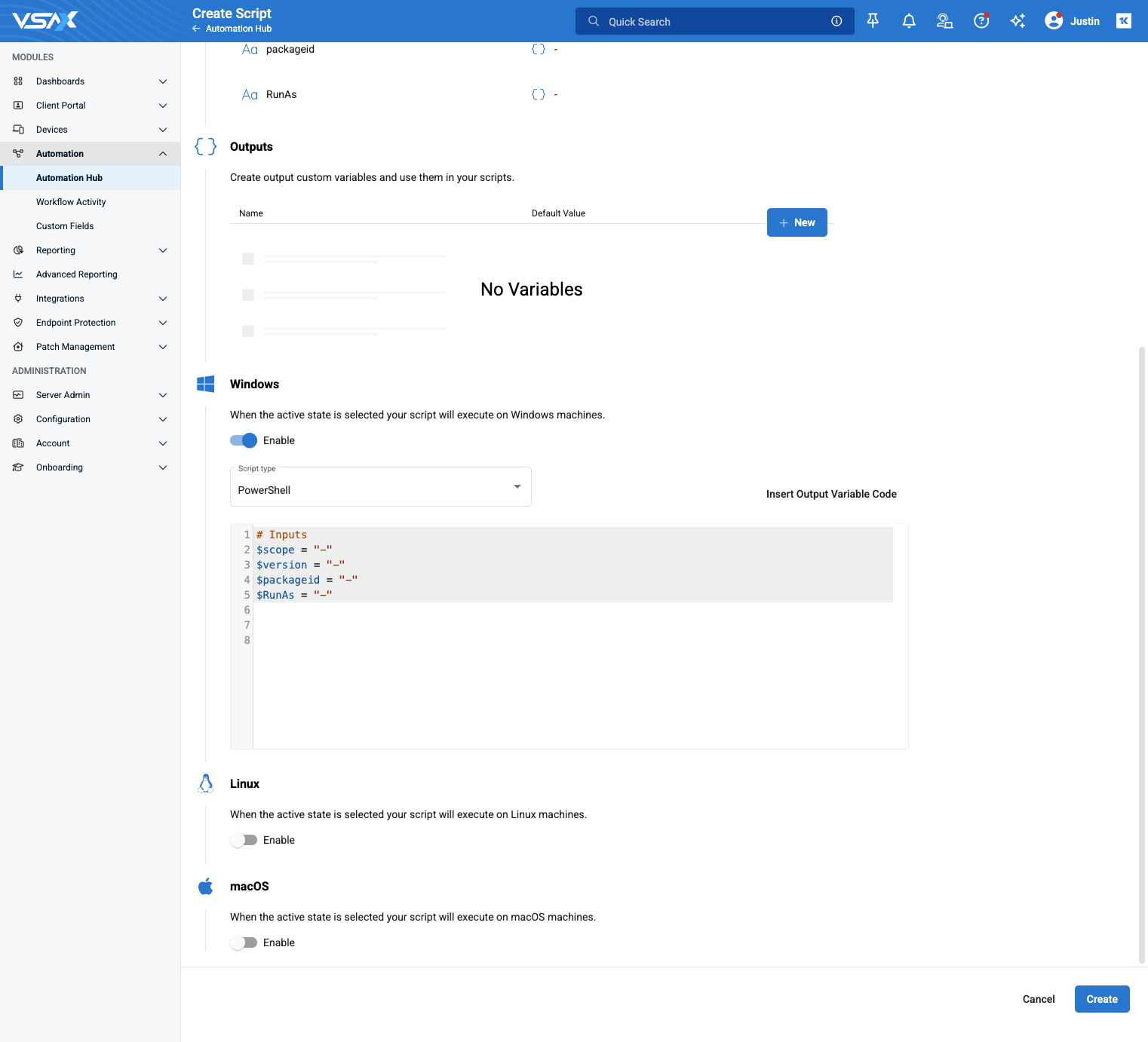Select Automation Hub sidebar item
Screen dimensions: 1148x1042
(91, 178)
